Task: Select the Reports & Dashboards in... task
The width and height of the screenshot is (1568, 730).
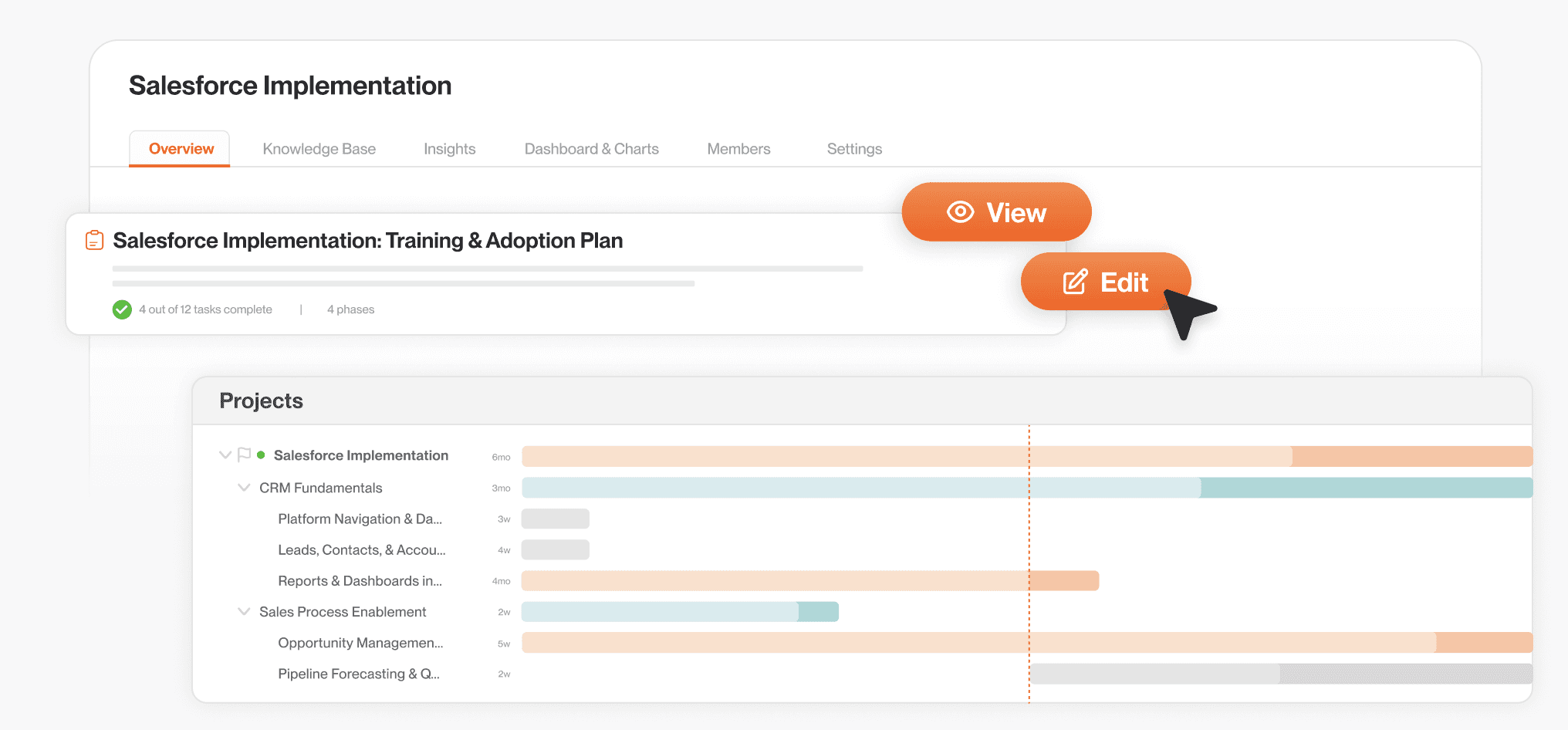Action: (x=360, y=581)
